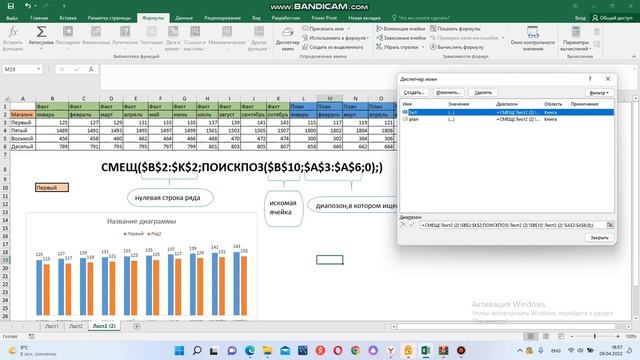Select the plan name row

pos(507,119)
